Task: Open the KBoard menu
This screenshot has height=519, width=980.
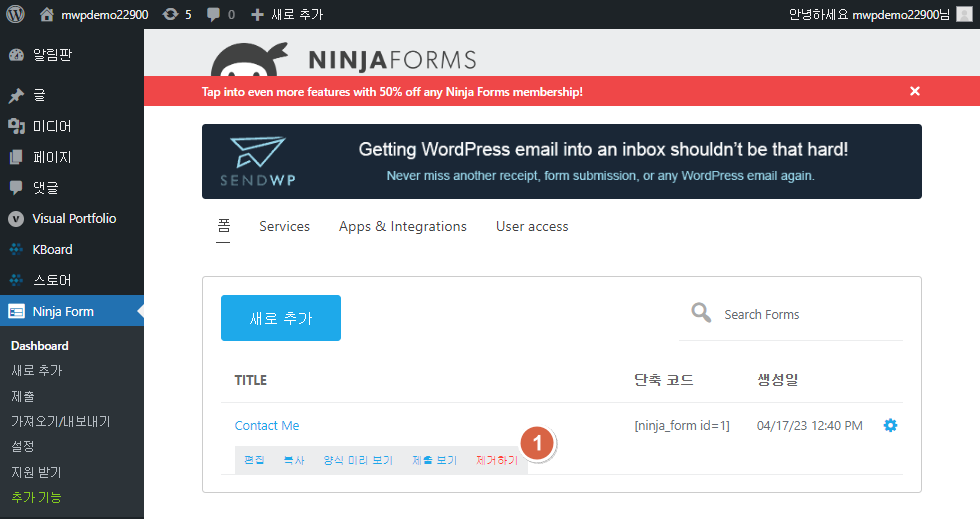Action: (x=72, y=249)
